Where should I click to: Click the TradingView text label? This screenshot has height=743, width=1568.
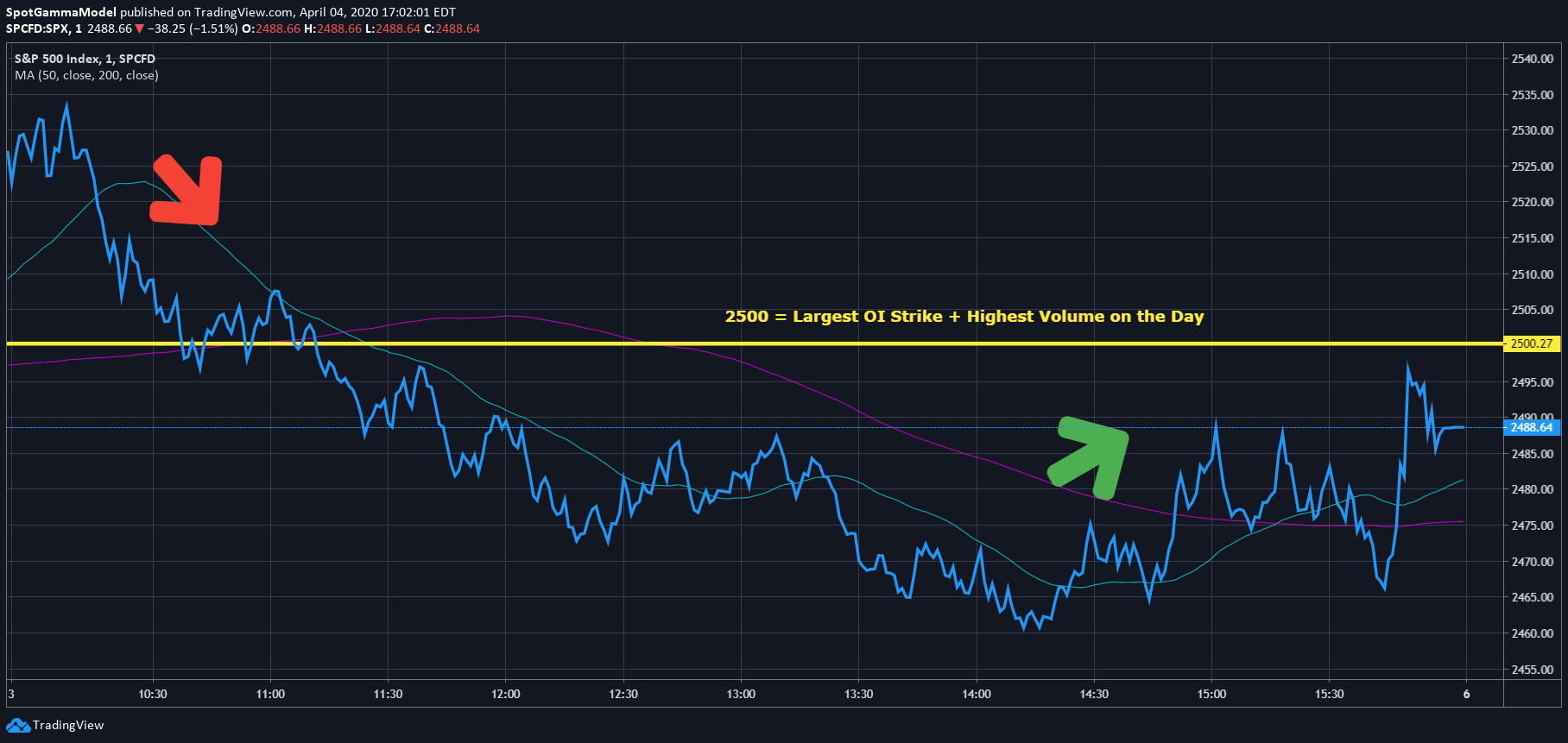pos(68,725)
